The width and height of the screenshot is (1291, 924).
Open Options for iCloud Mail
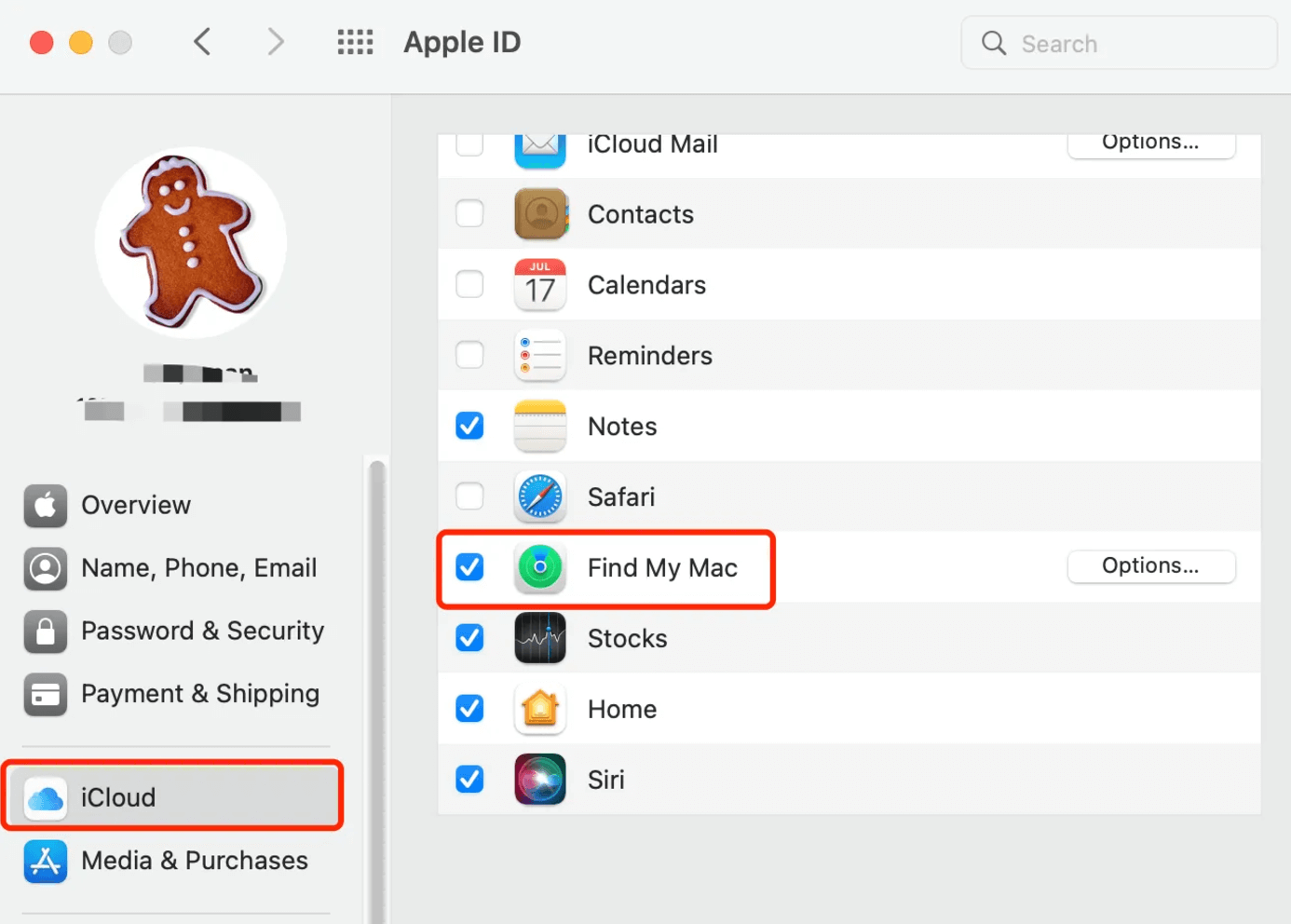click(x=1151, y=143)
